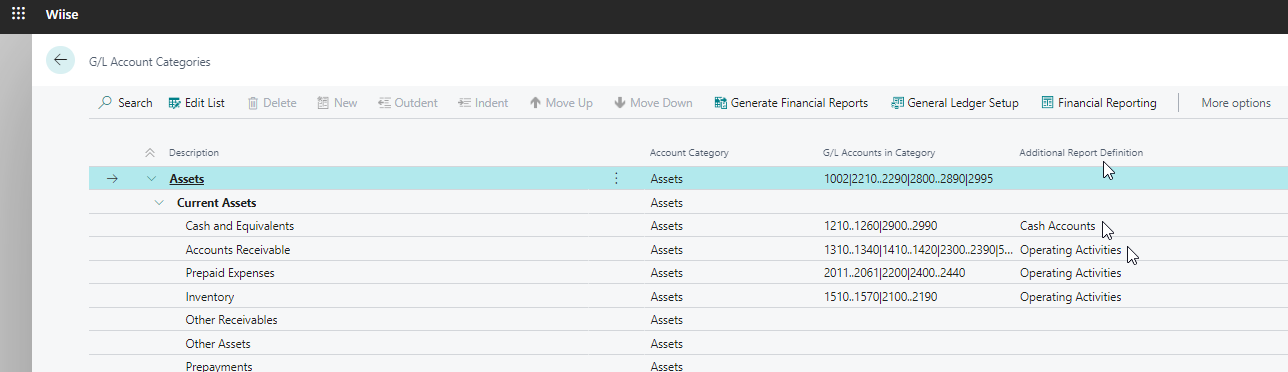Click Account Category cell for Other Assets
Screen dimensions: 1288x372
pos(666,344)
